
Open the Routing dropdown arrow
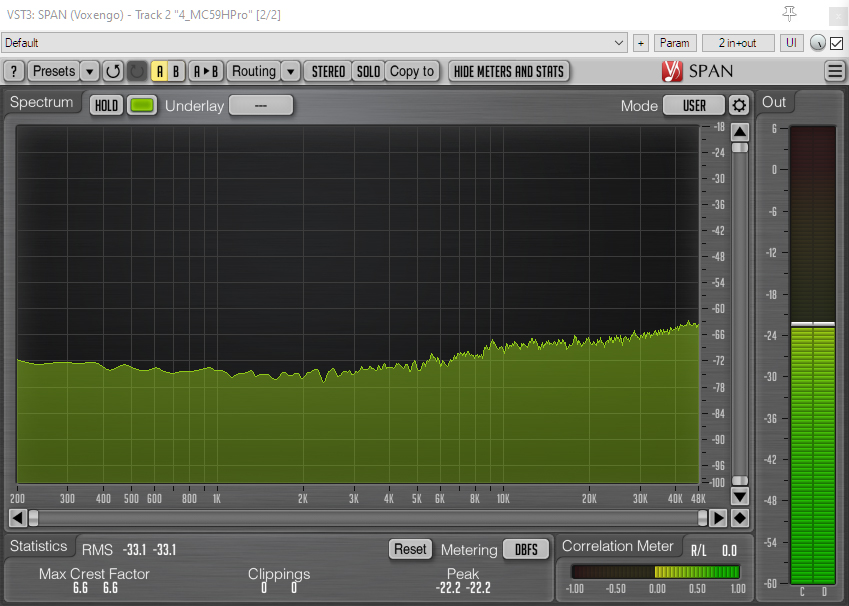click(x=290, y=71)
